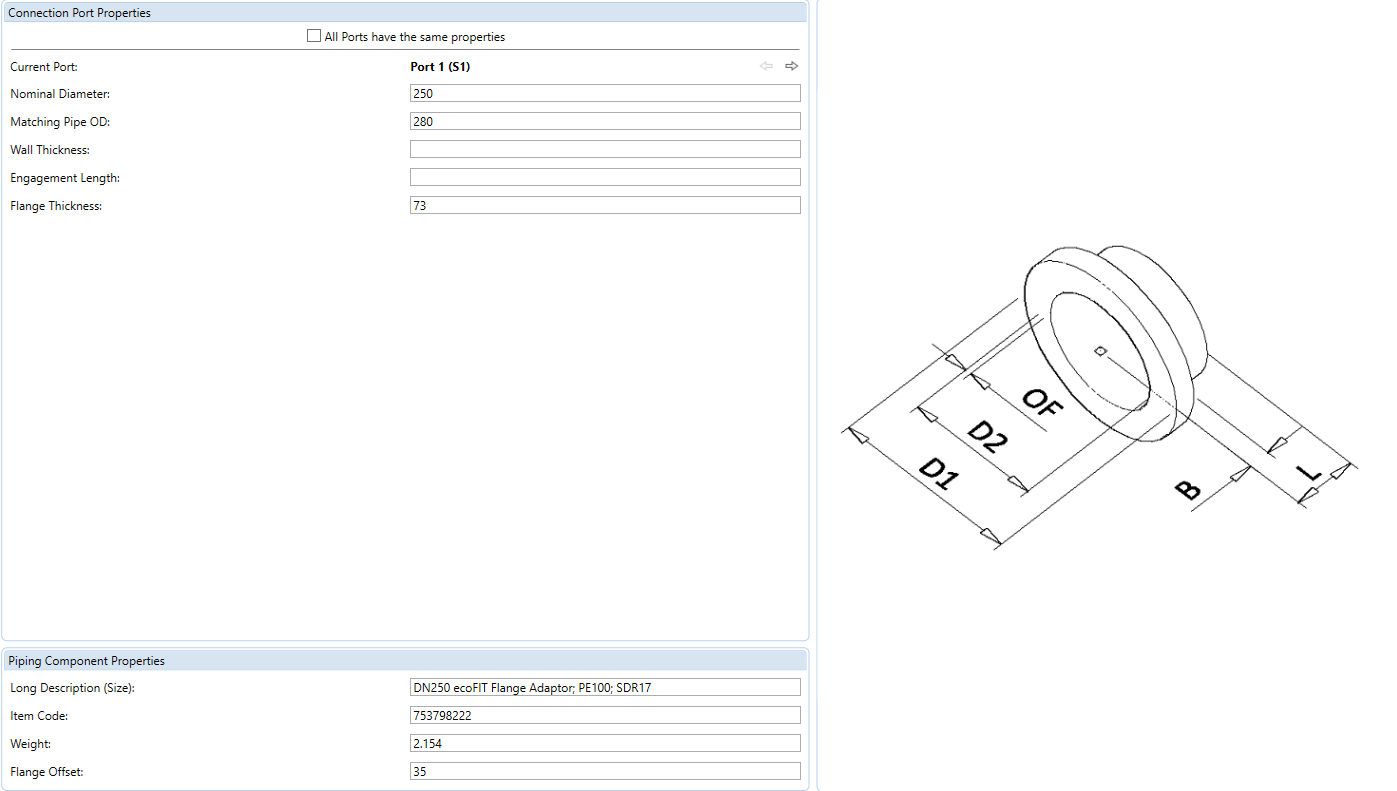1397x791 pixels.
Task: Click the Matching Pipe OD label
Action: click(60, 122)
